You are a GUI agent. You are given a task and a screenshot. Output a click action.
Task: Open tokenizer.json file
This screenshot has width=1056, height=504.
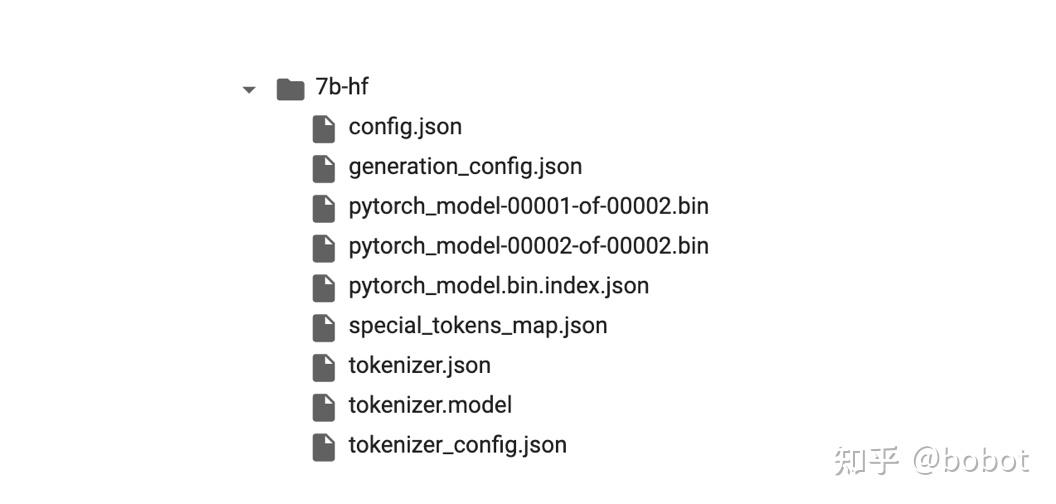click(x=419, y=365)
